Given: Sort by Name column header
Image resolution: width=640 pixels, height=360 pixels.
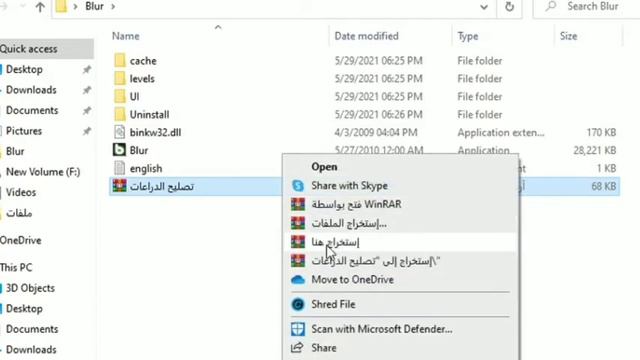Looking at the screenshot, I should click(x=126, y=36).
